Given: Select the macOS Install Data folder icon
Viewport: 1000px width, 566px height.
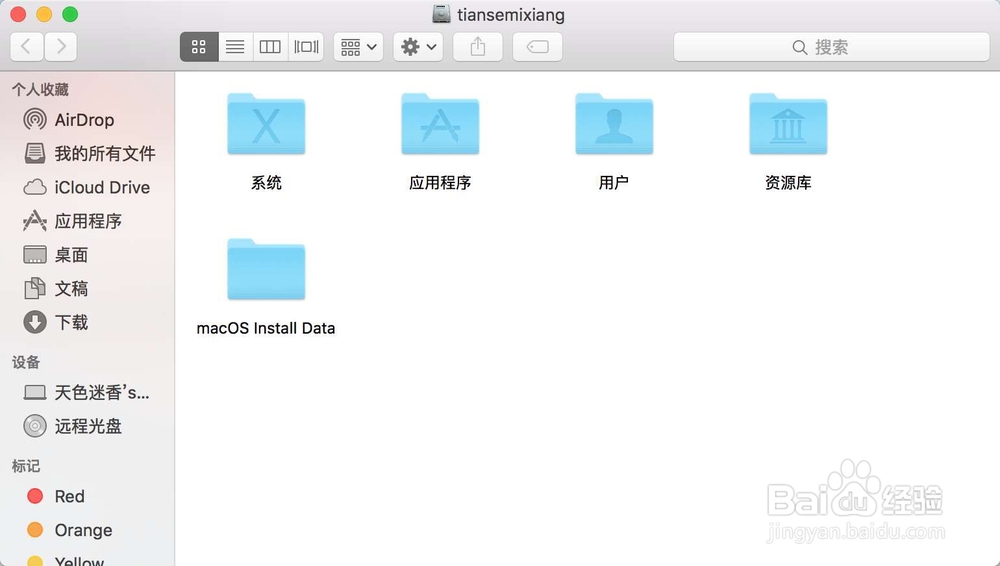Looking at the screenshot, I should [266, 269].
